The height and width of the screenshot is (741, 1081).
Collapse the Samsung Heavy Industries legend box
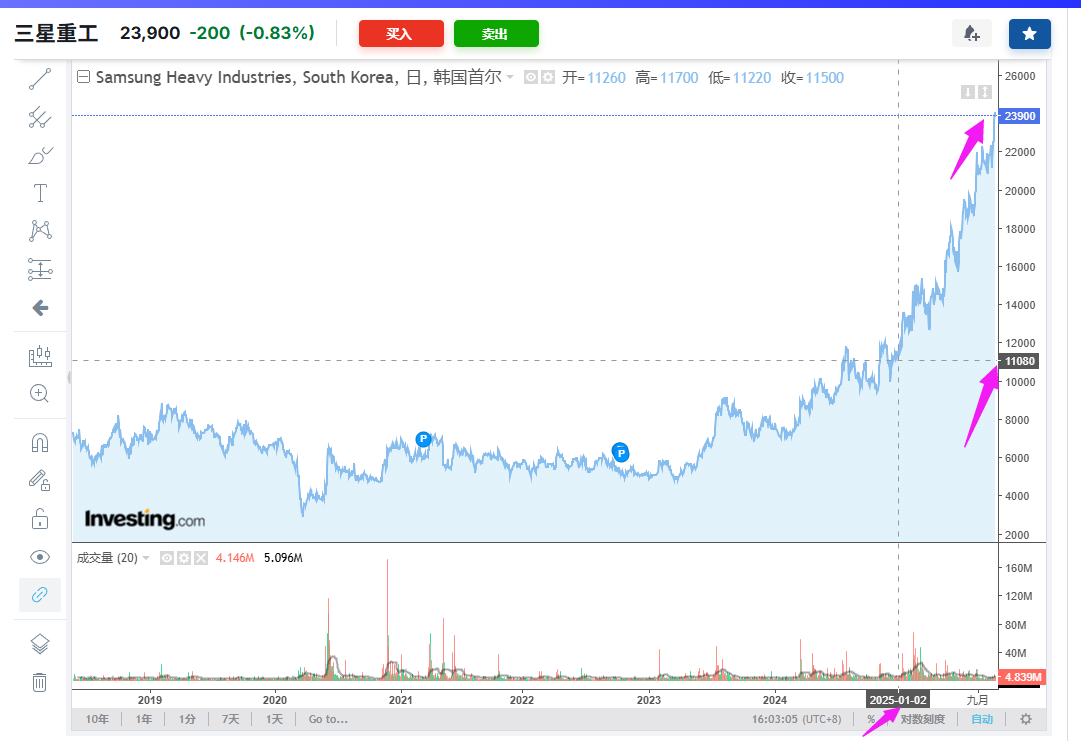pos(83,77)
